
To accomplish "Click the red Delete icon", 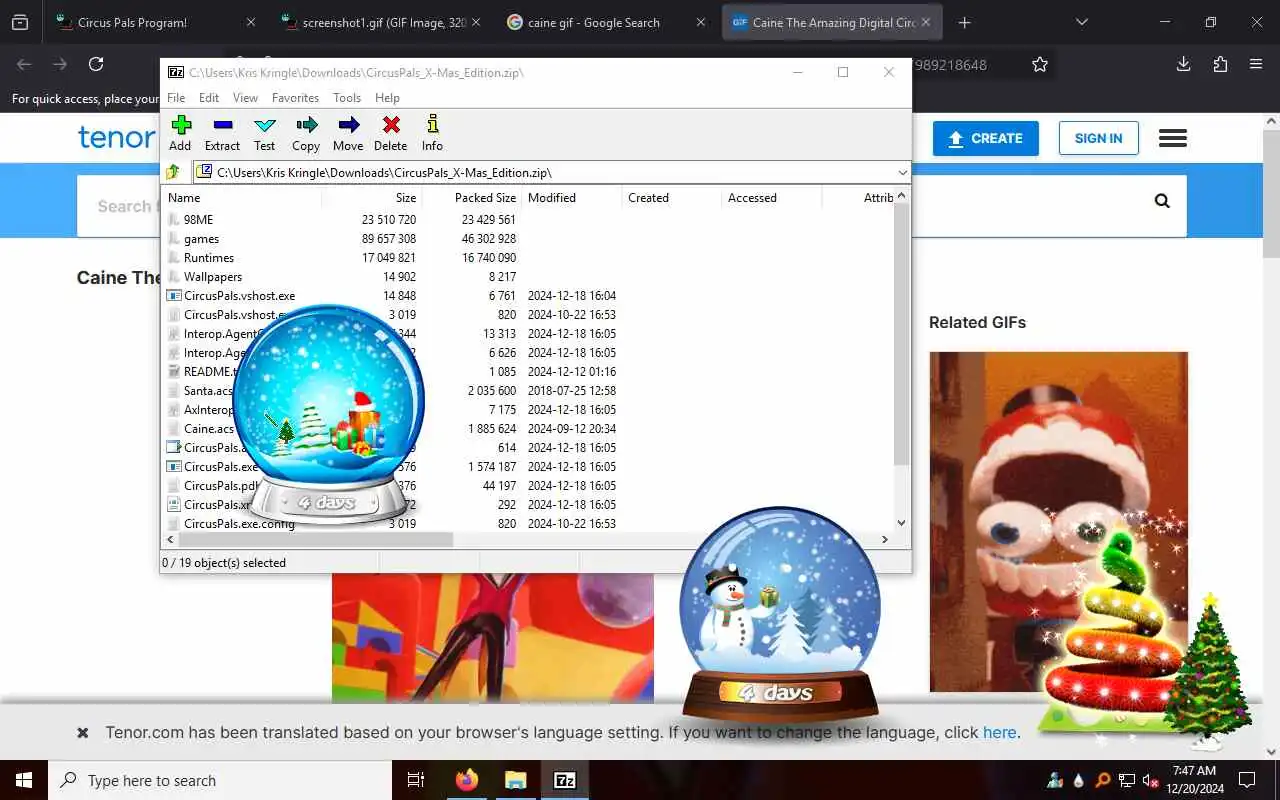I will pyautogui.click(x=391, y=133).
